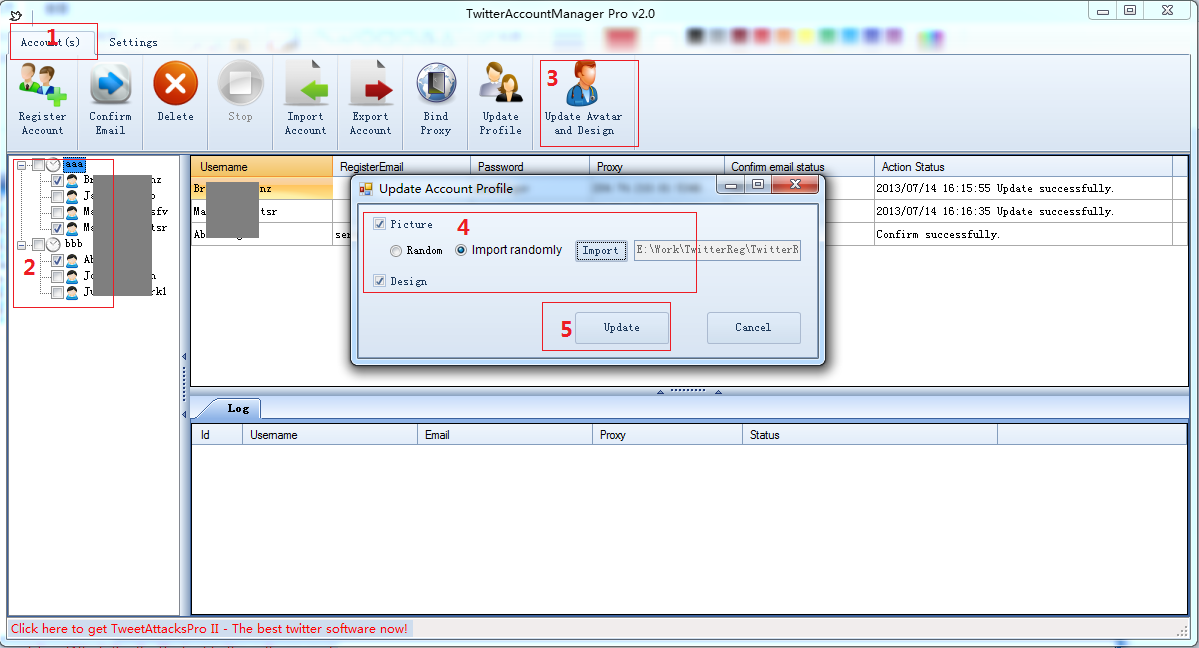The height and width of the screenshot is (648, 1199).
Task: Click the avatar icon of account ending rk1
Action: (73, 291)
